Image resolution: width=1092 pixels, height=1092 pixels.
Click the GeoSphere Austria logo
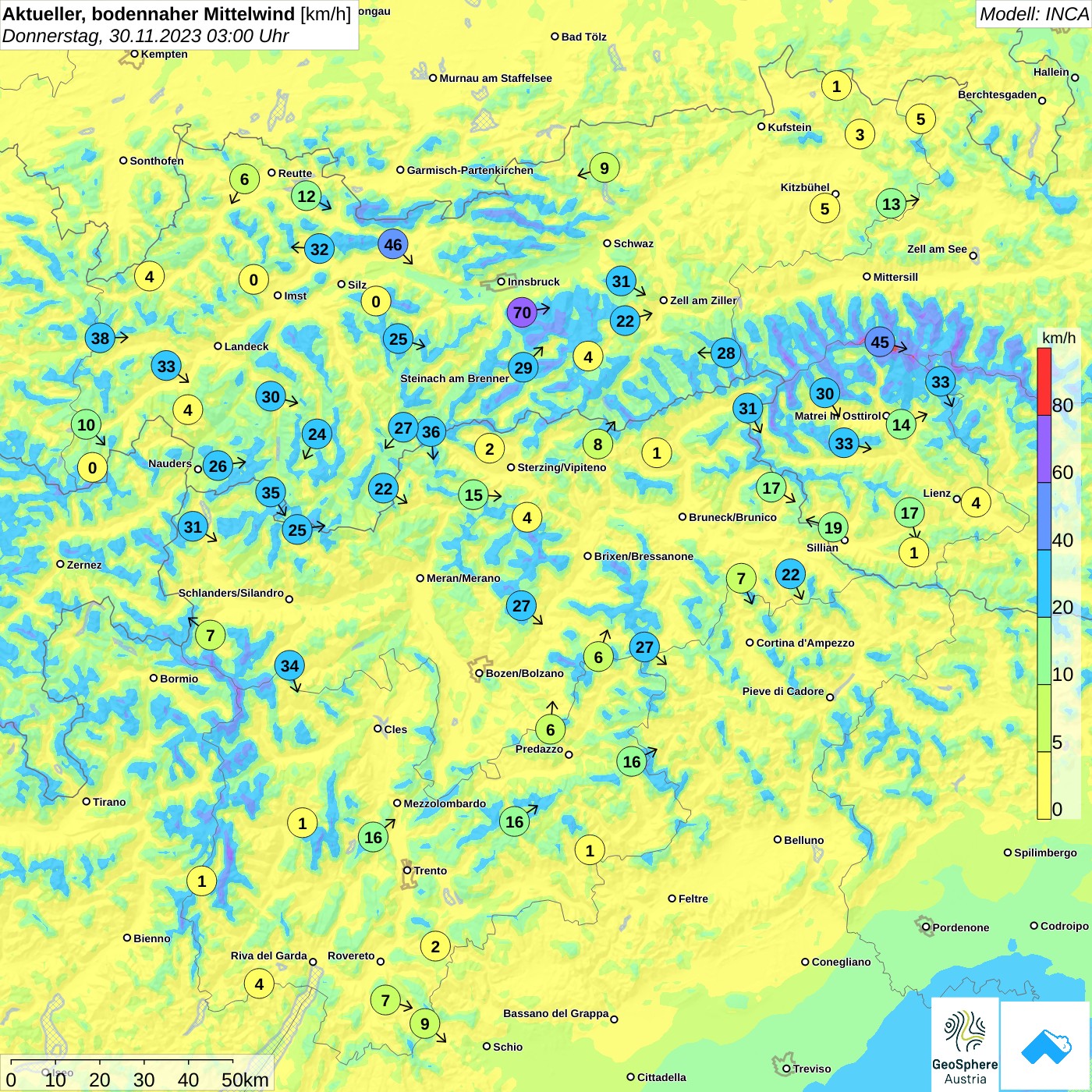point(965,1045)
